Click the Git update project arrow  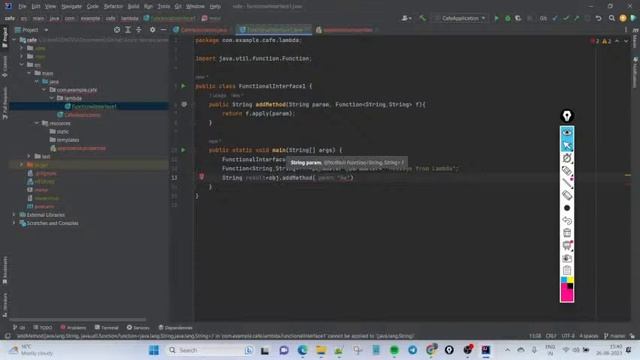[x=555, y=18]
